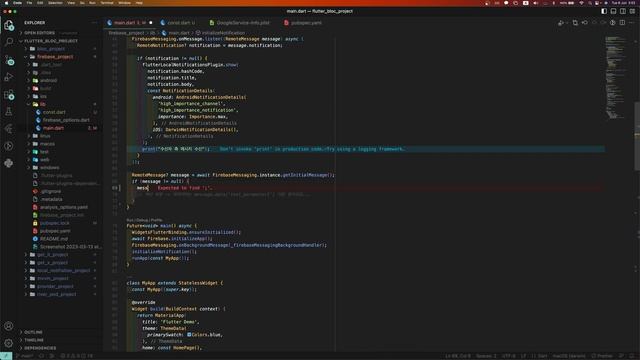Screen dimensions: 640x360
Task: Toggle Secondary Side Bar layout icon
Action: (x=623, y=11)
